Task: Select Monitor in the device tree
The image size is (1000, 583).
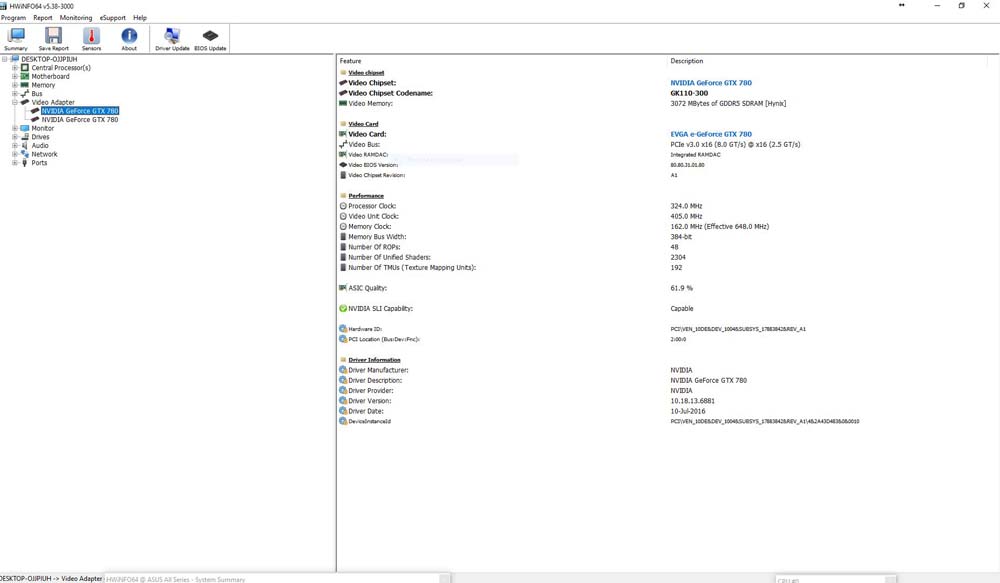Action: click(x=43, y=128)
